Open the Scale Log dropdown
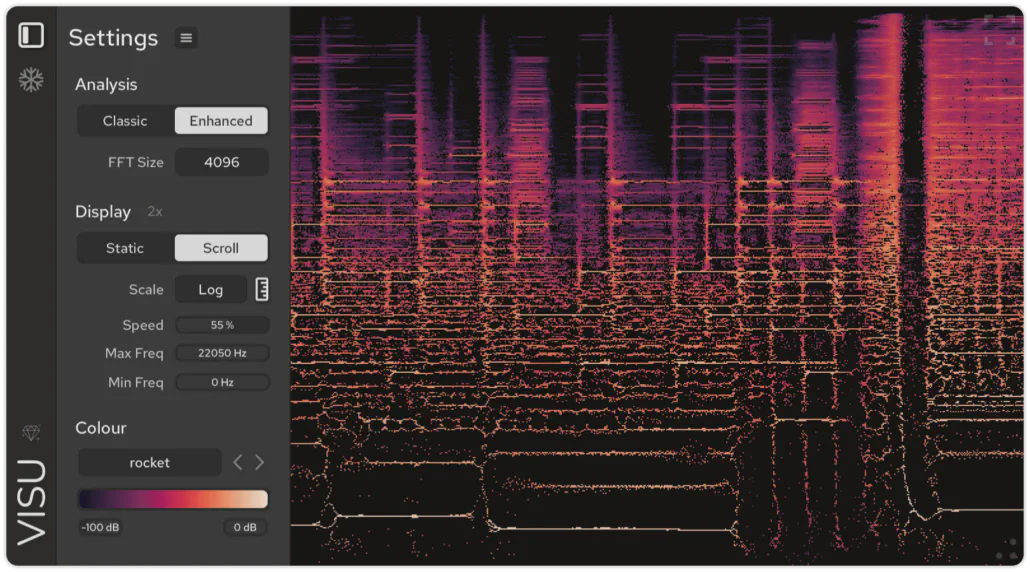 pos(211,289)
